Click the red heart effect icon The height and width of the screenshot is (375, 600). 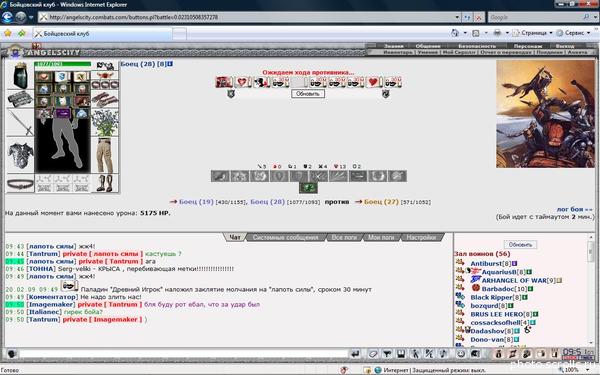373,82
